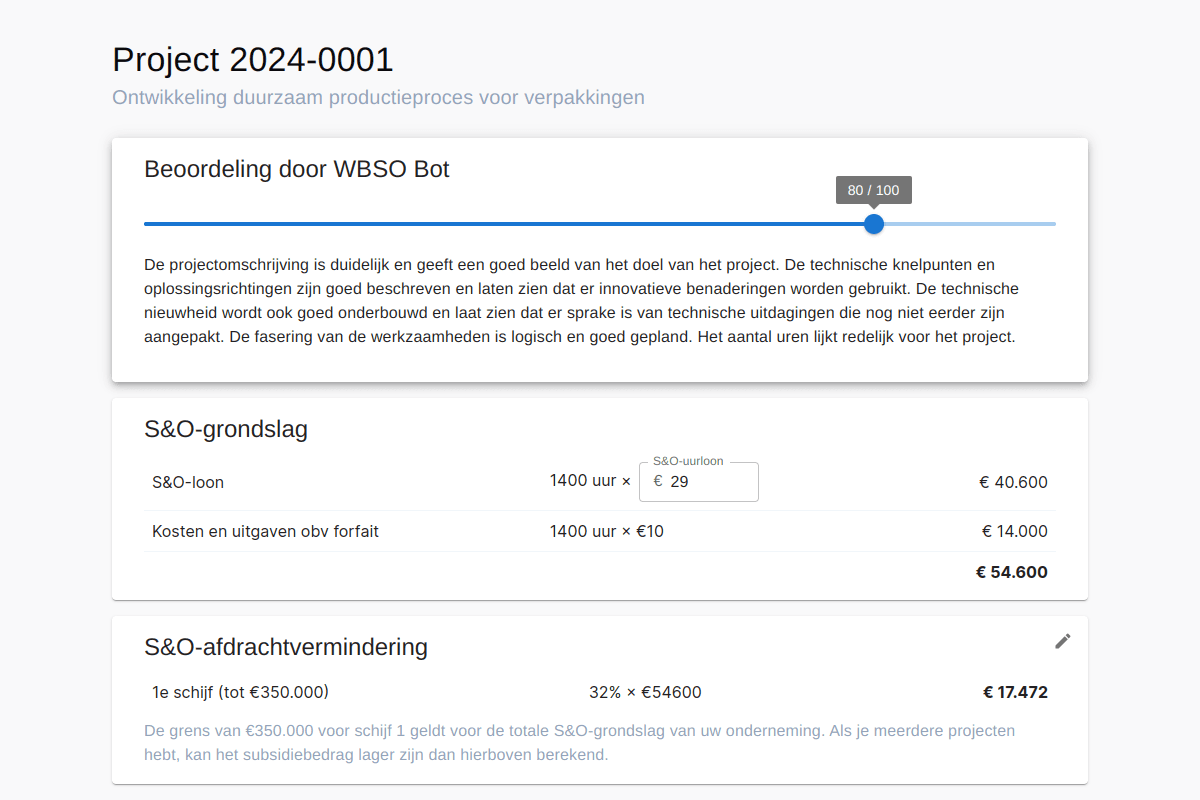Click the 'S&O-afdrachtvermindering' card heading
Viewport: 1200px width, 800px height.
(286, 647)
